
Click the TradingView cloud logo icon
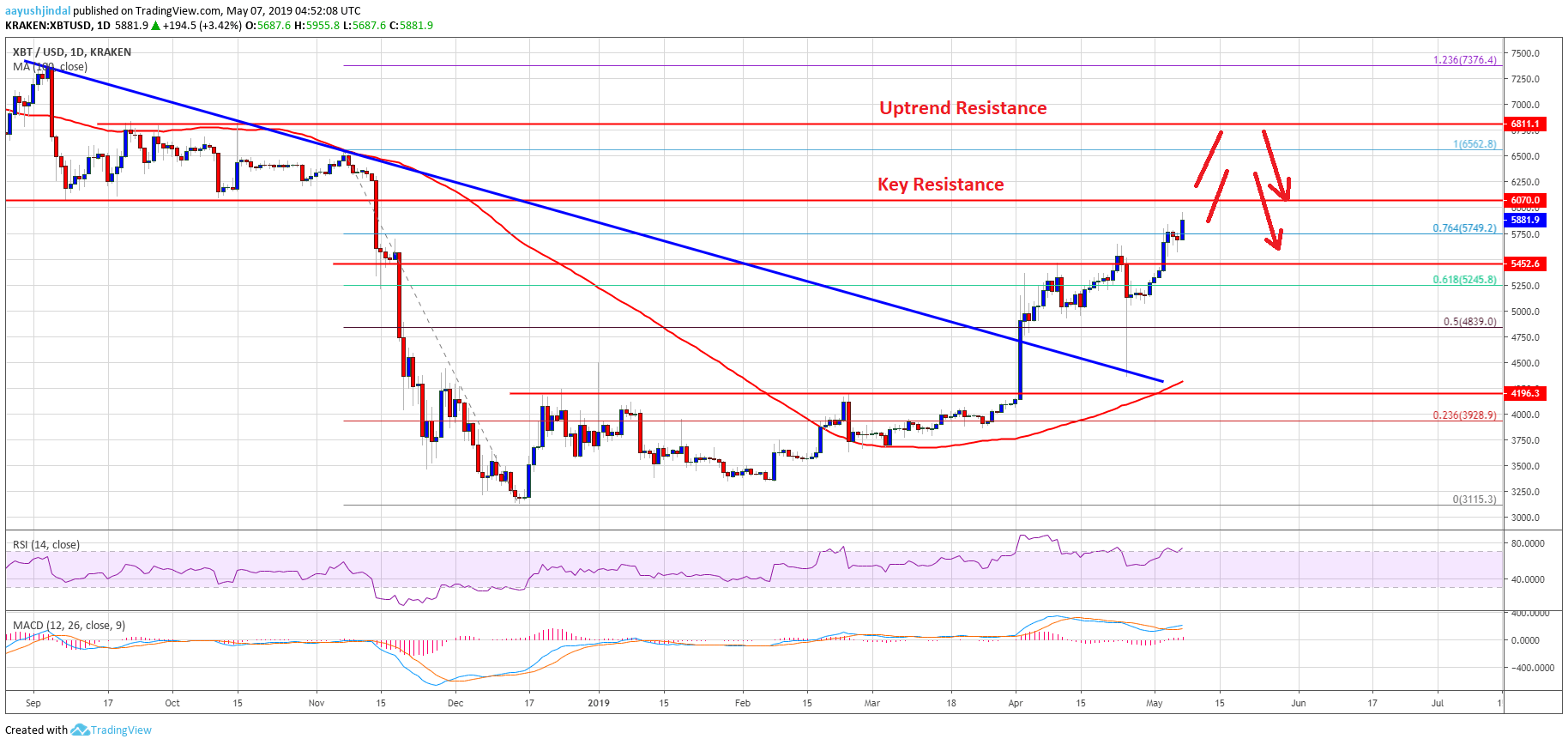tap(80, 730)
